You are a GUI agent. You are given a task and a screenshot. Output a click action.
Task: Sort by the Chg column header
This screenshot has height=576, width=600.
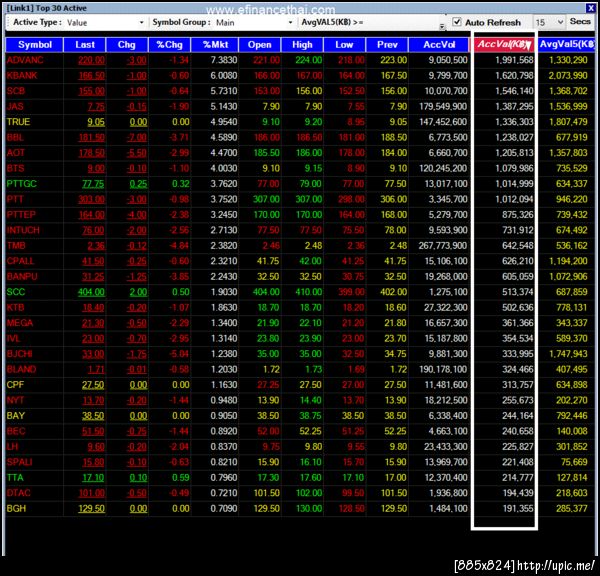point(127,45)
